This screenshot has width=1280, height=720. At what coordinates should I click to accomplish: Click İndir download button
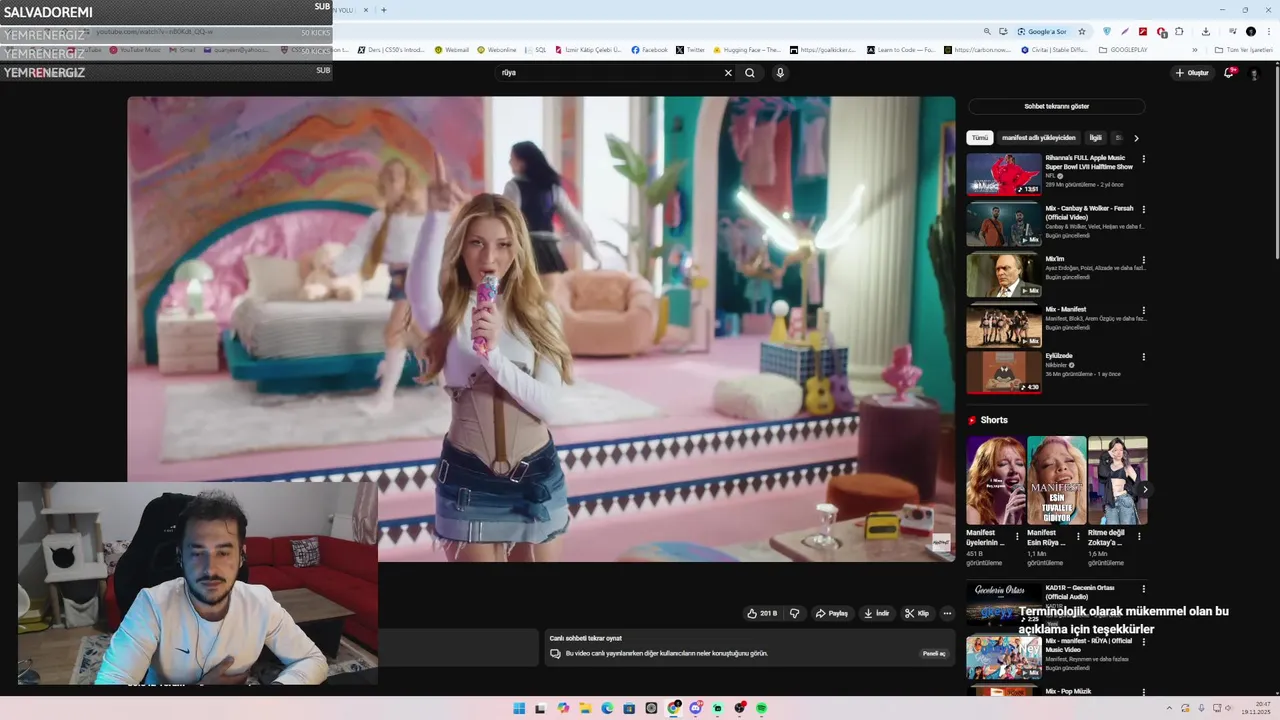[877, 613]
